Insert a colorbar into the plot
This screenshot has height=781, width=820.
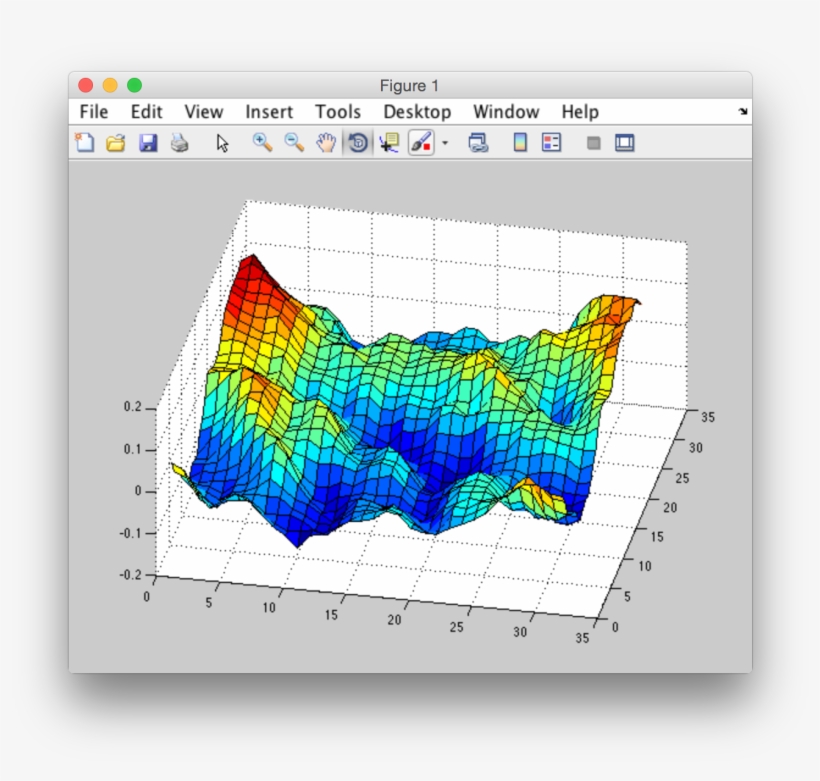pos(519,143)
